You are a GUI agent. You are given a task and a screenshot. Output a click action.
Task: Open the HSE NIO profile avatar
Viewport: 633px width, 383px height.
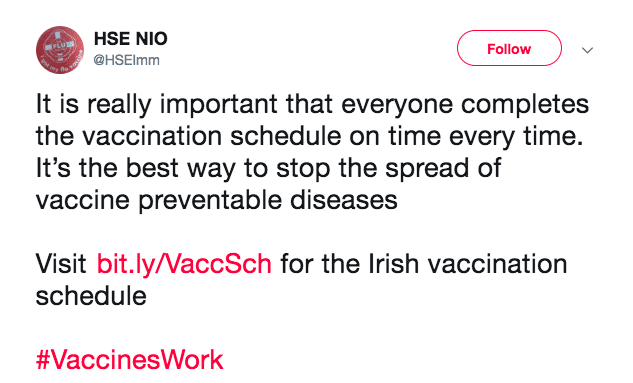pos(60,50)
